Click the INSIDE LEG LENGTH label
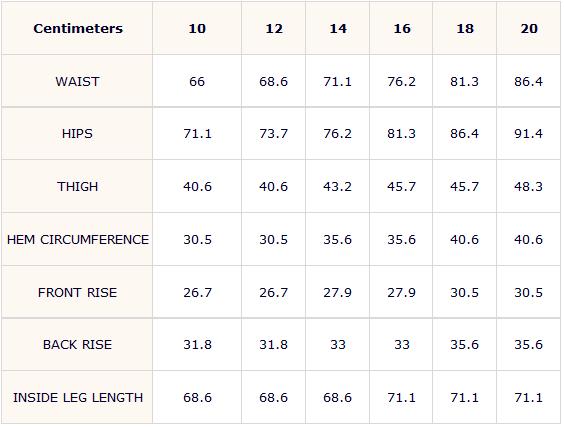The height and width of the screenshot is (427, 564). [x=78, y=398]
